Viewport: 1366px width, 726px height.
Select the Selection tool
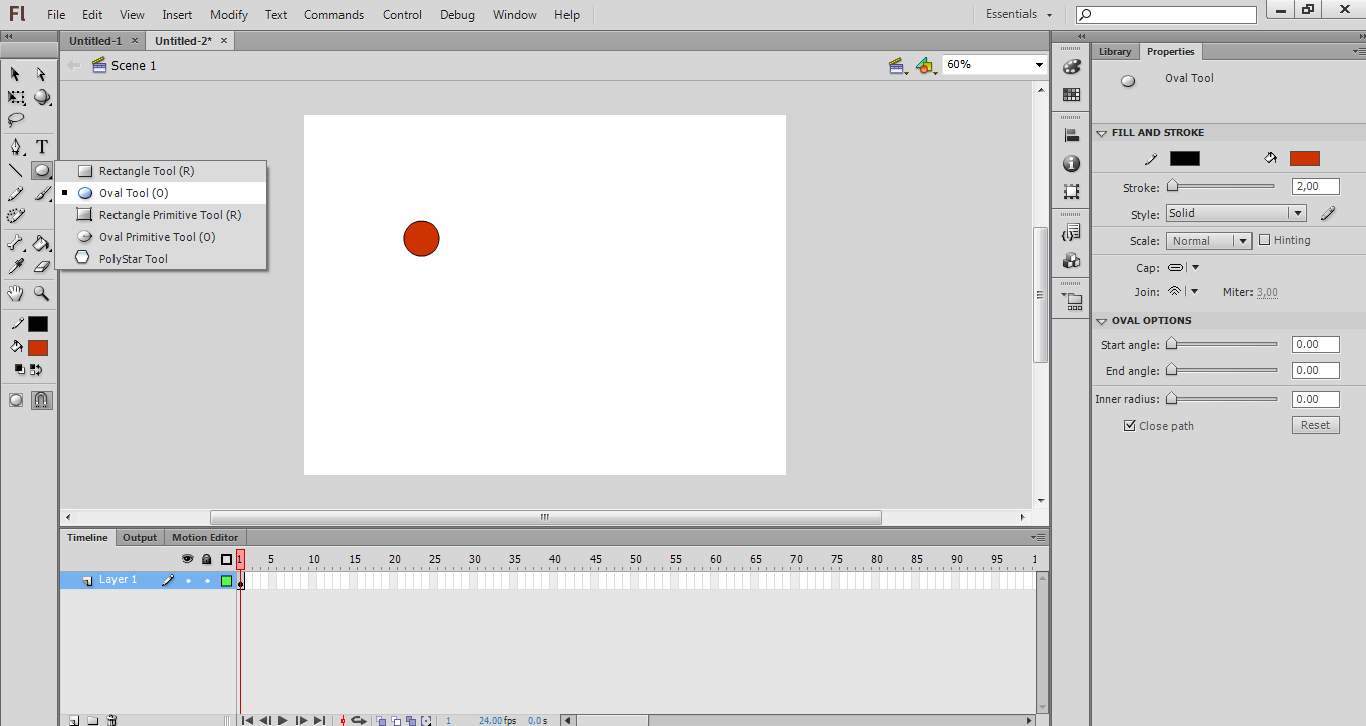pos(14,74)
